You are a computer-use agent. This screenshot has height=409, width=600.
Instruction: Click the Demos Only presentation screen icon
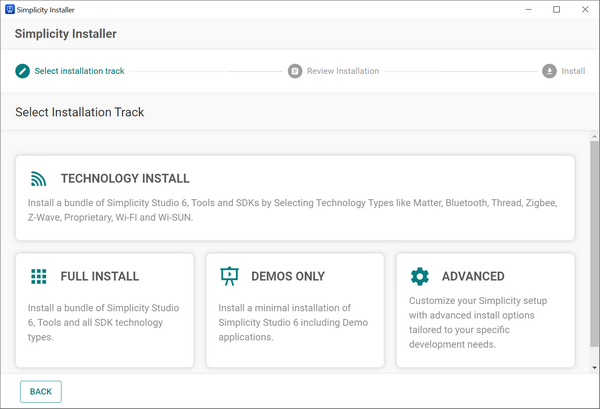(x=229, y=276)
